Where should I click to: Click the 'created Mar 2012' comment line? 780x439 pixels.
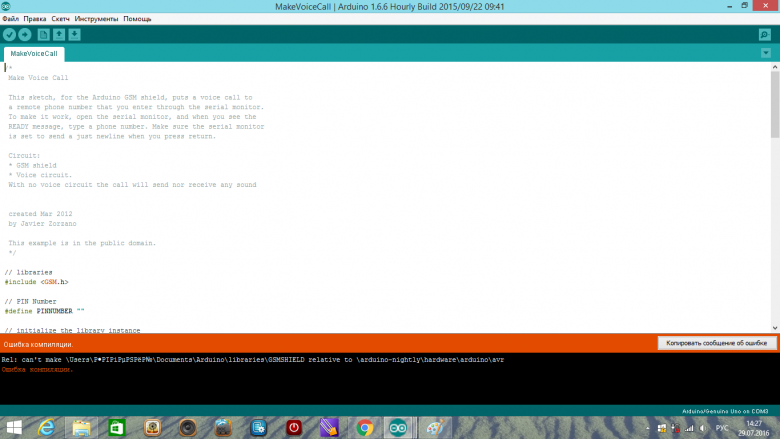(x=40, y=214)
